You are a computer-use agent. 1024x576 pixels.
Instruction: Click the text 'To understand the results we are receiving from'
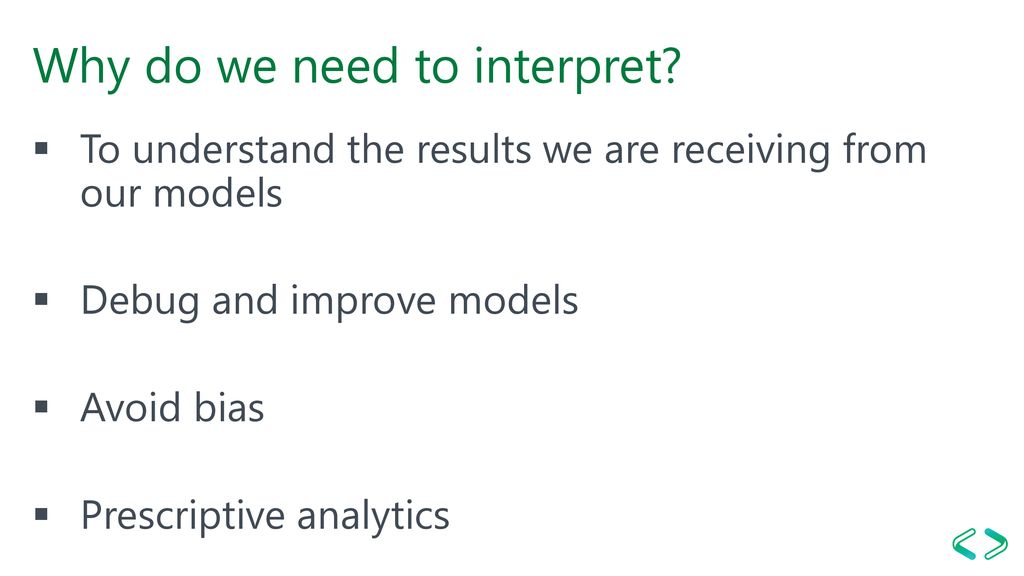click(x=504, y=150)
